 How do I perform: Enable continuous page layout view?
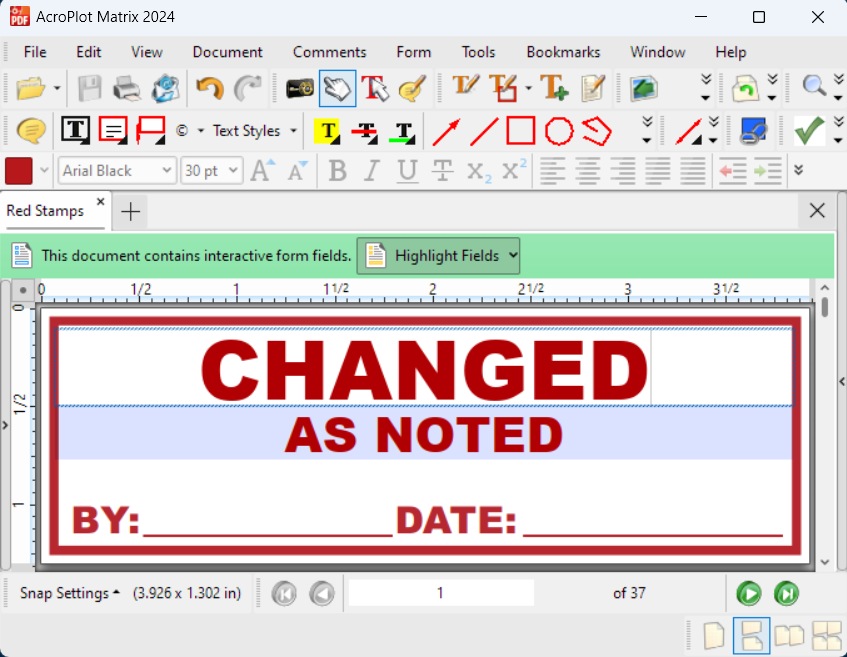[751, 635]
